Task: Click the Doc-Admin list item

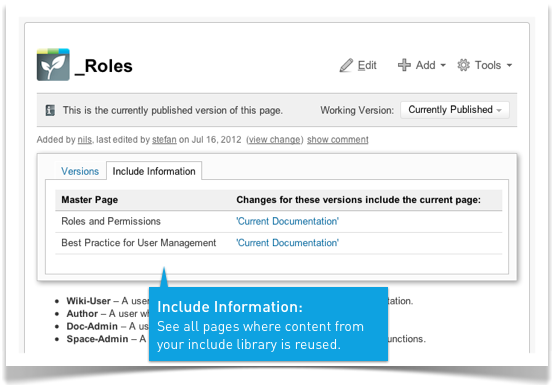Action: click(x=92, y=326)
